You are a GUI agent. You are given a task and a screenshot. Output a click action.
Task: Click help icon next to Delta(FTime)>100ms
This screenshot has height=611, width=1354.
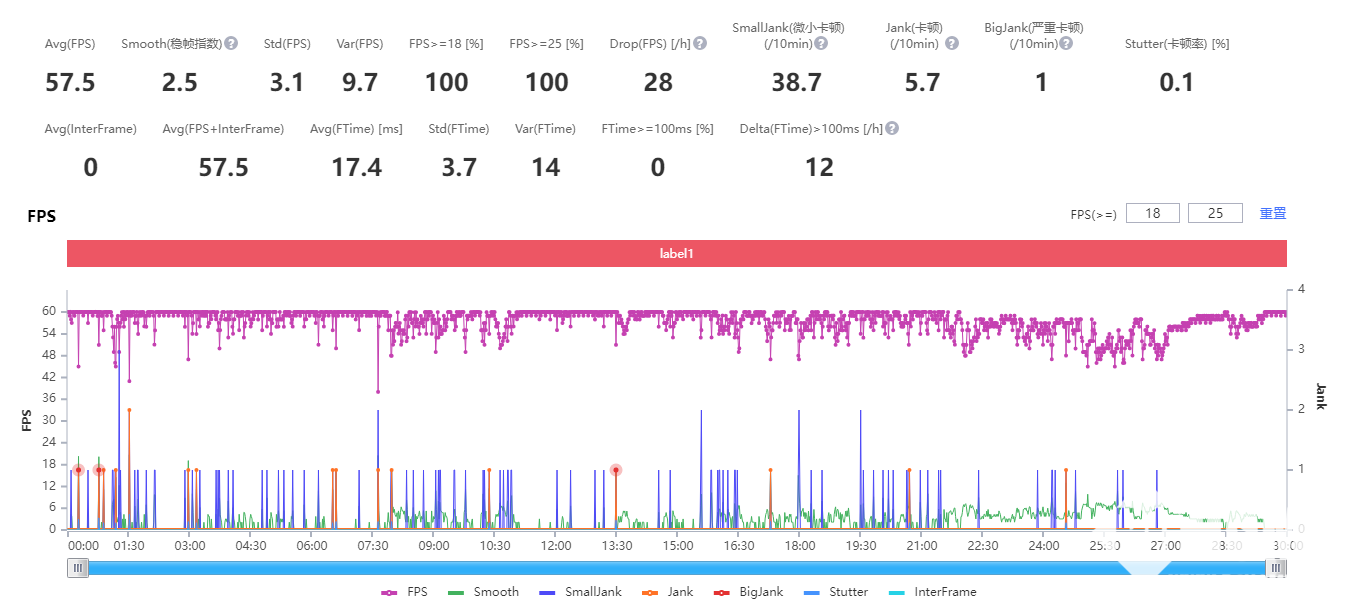(x=892, y=129)
